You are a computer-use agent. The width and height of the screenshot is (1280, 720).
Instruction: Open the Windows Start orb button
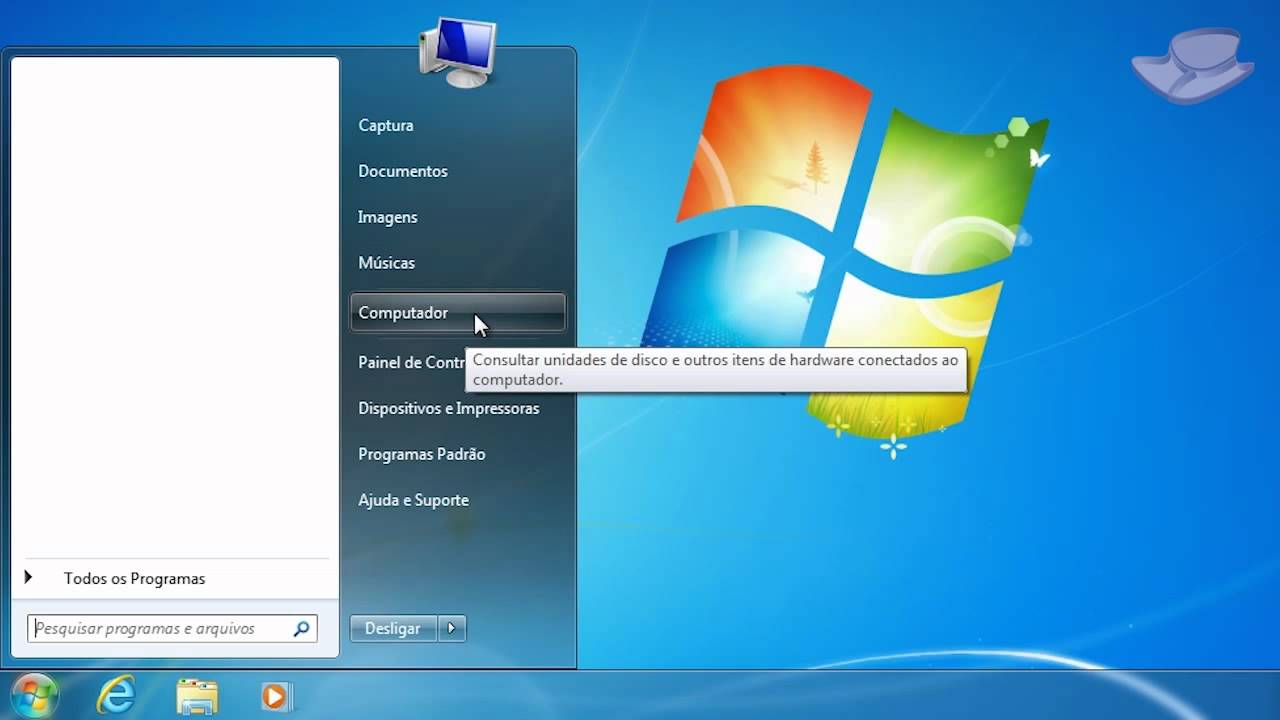pos(34,696)
